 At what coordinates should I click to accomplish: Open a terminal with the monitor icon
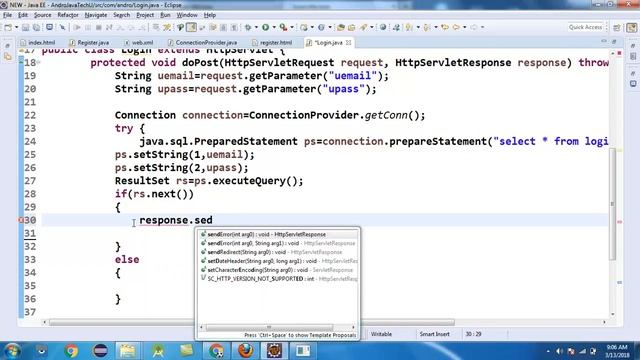(x=49, y=27)
